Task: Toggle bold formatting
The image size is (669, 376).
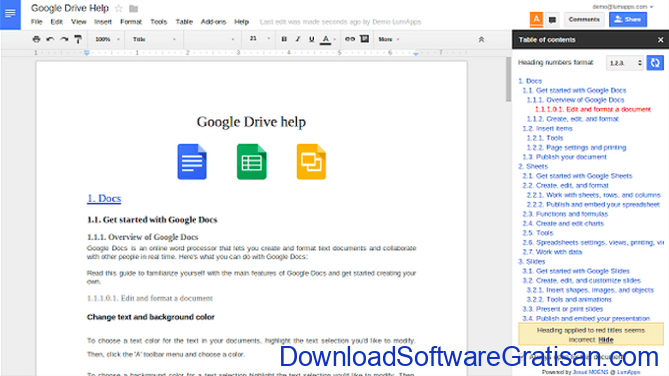Action: pyautogui.click(x=284, y=39)
